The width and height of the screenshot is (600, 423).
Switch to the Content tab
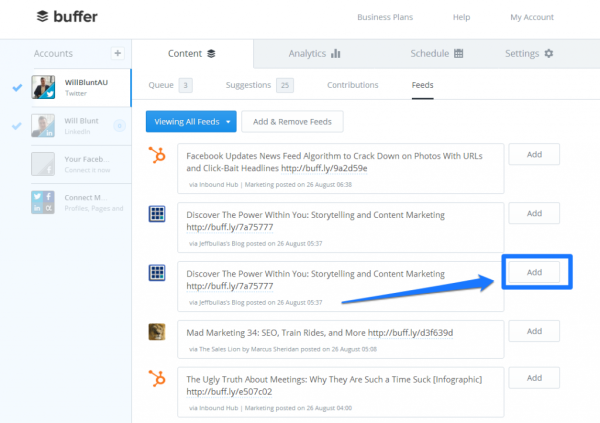tap(192, 54)
